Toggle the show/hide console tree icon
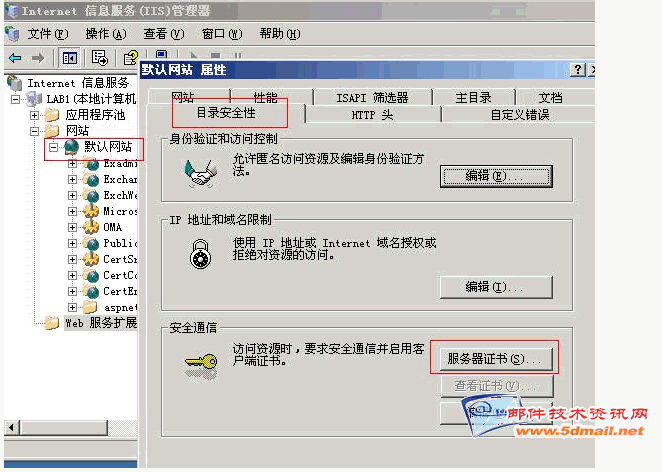This screenshot has height=472, width=662. click(x=70, y=58)
